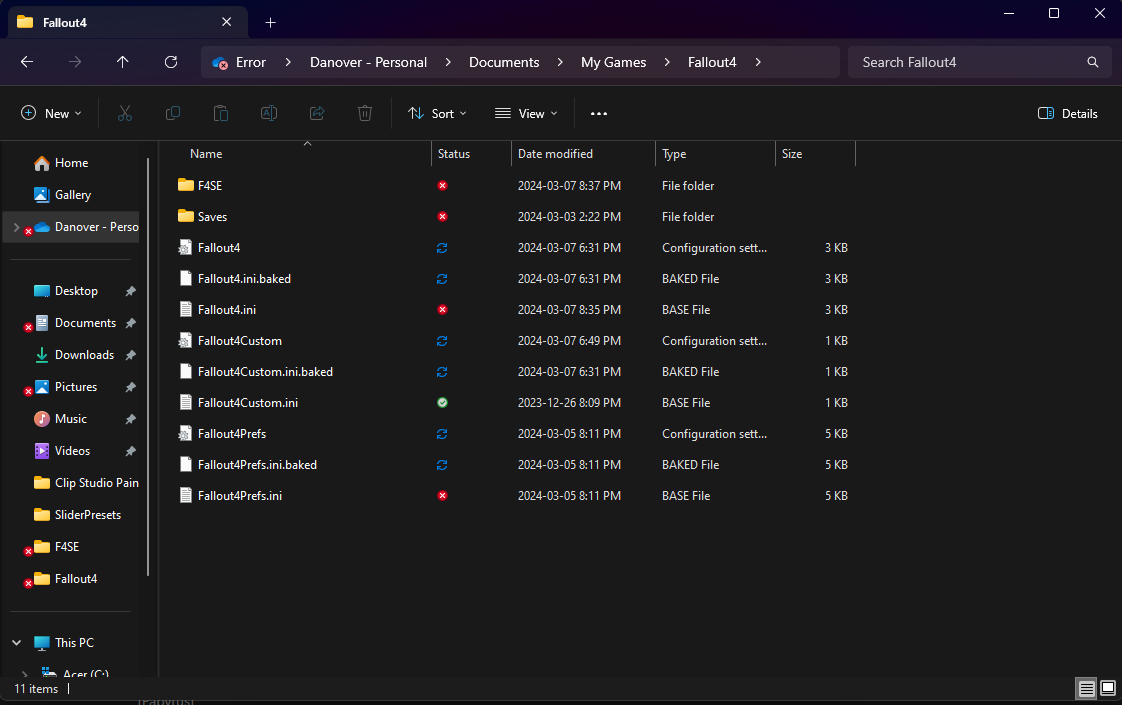Viewport: 1122px width, 705px height.
Task: Open Videos in navigation pane
Action: [72, 451]
